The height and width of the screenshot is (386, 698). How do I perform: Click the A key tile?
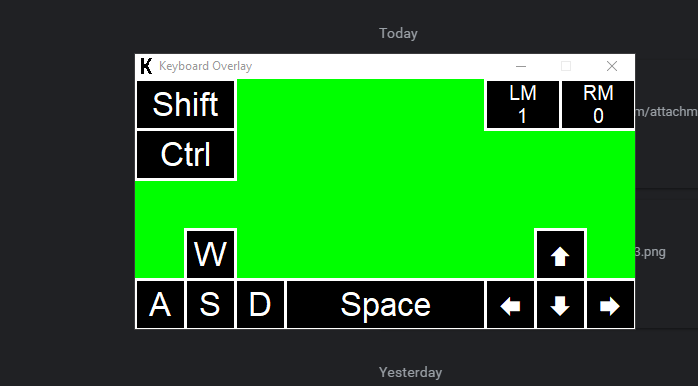coord(160,305)
